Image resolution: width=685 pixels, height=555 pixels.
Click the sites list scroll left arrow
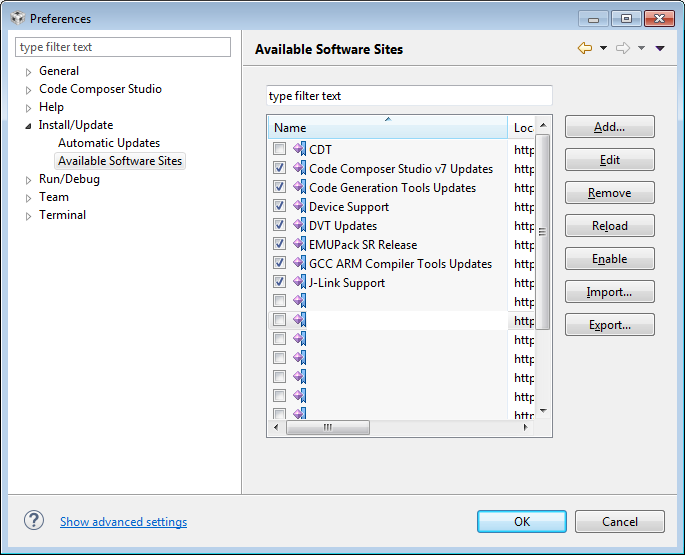tap(276, 427)
